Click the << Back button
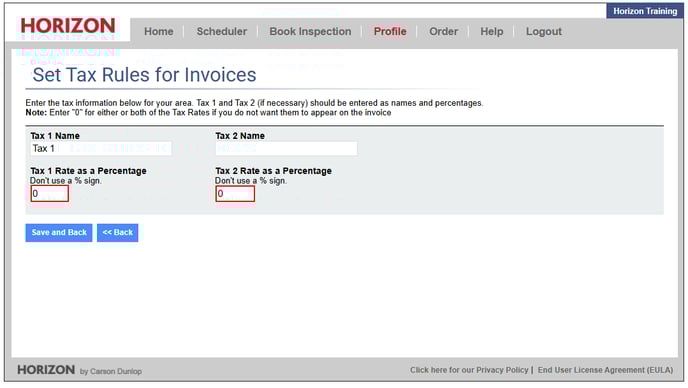 point(117,233)
